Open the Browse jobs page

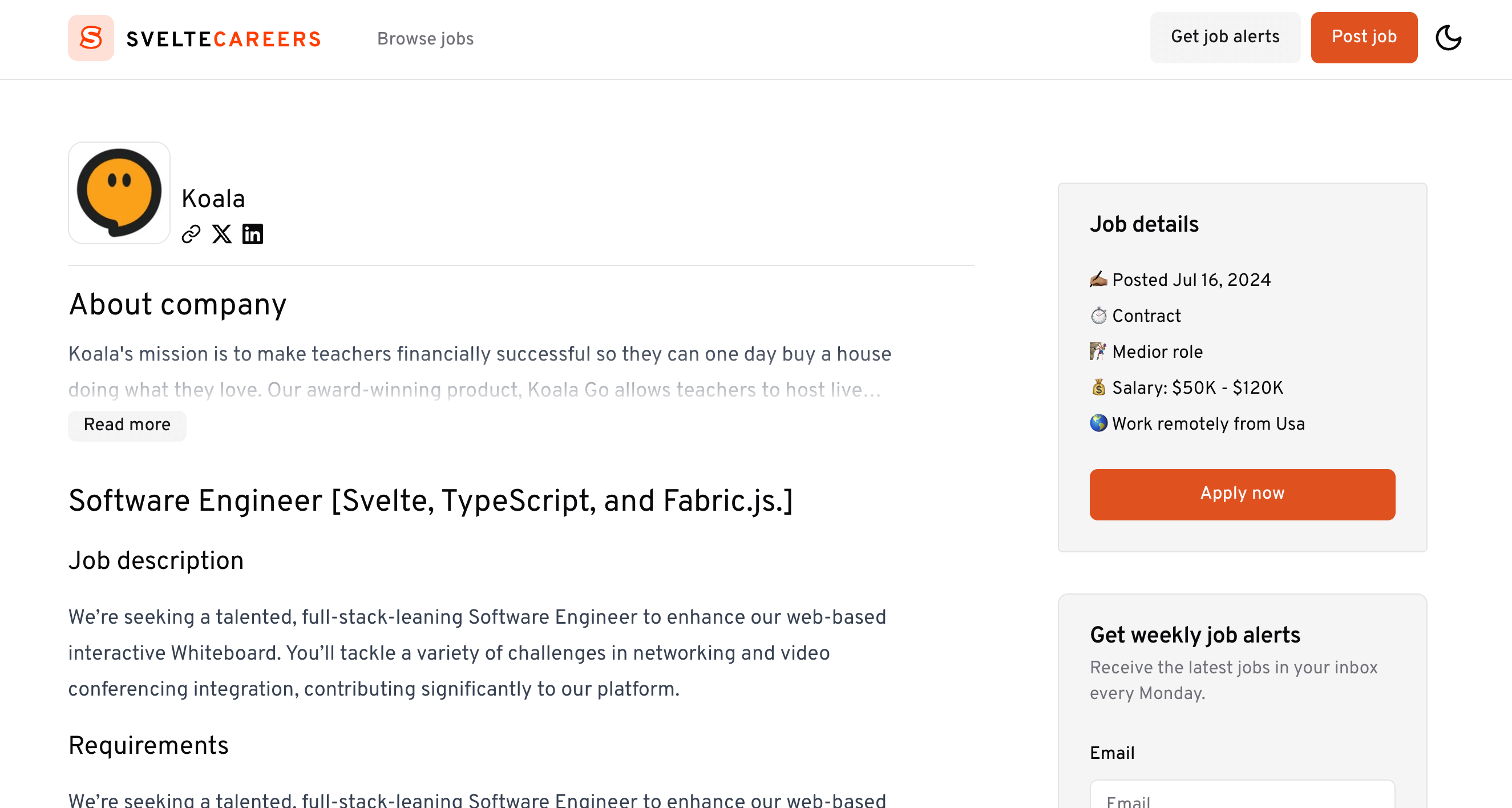click(x=426, y=39)
